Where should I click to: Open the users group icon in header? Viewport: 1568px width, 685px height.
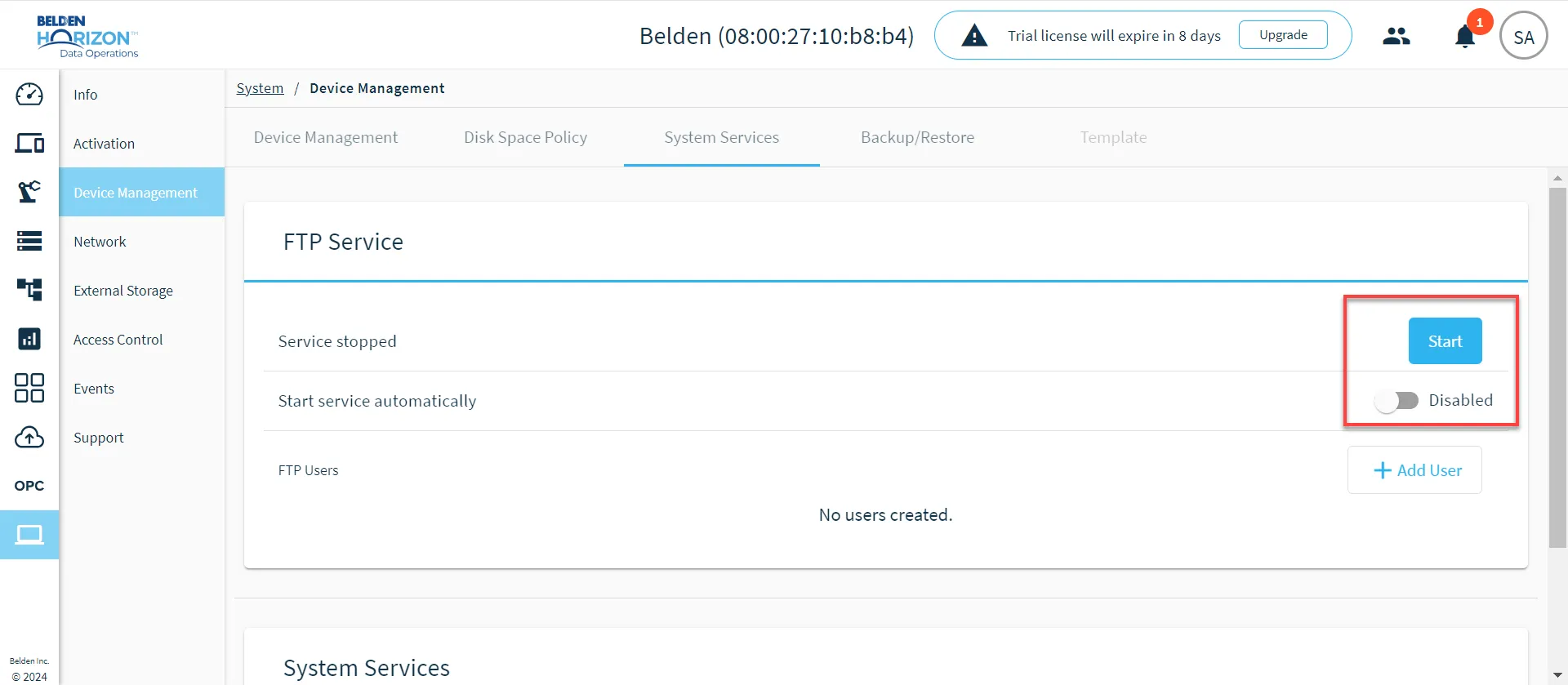1396,36
